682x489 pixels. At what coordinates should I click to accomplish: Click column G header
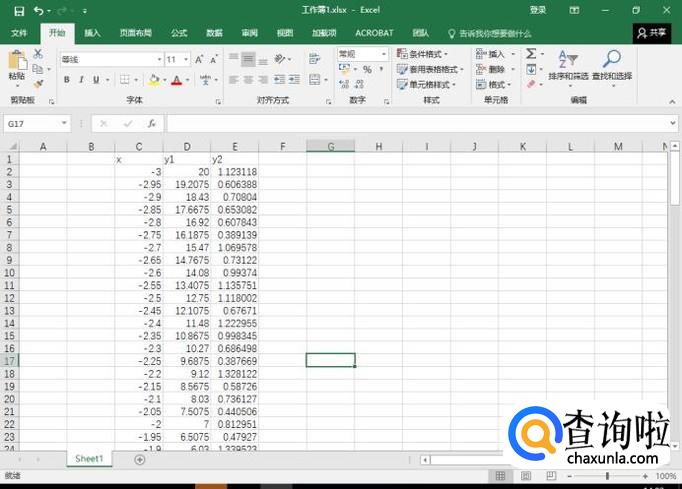point(331,146)
